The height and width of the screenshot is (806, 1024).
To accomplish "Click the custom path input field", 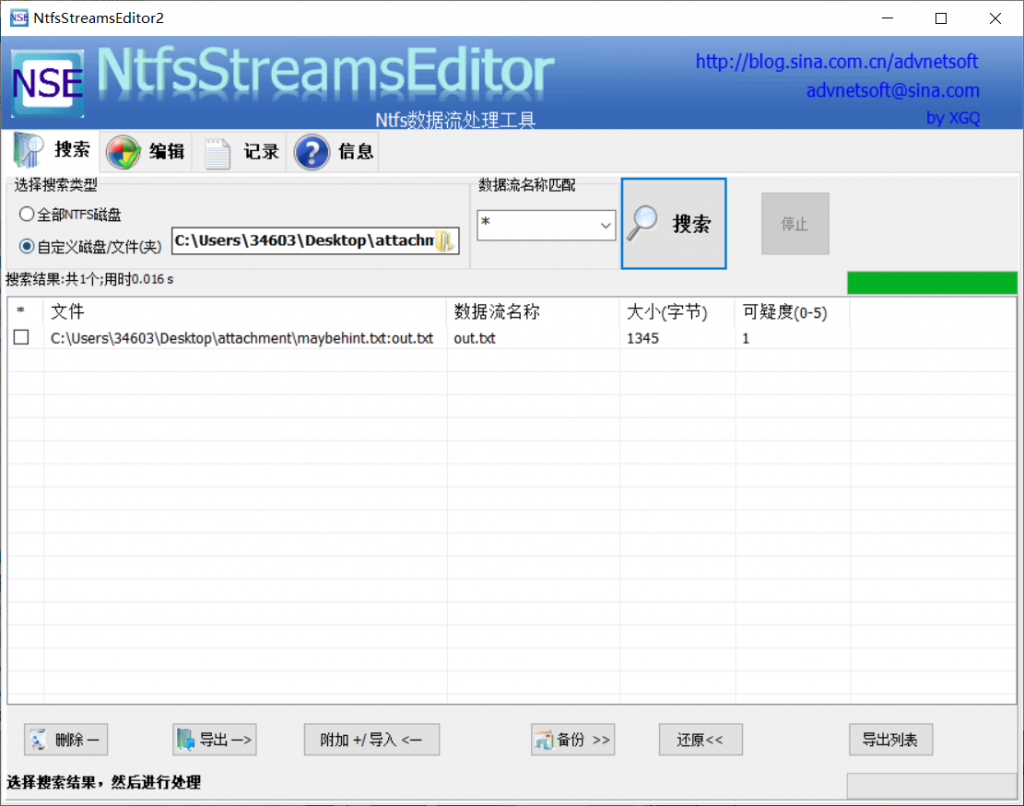I will (315, 241).
